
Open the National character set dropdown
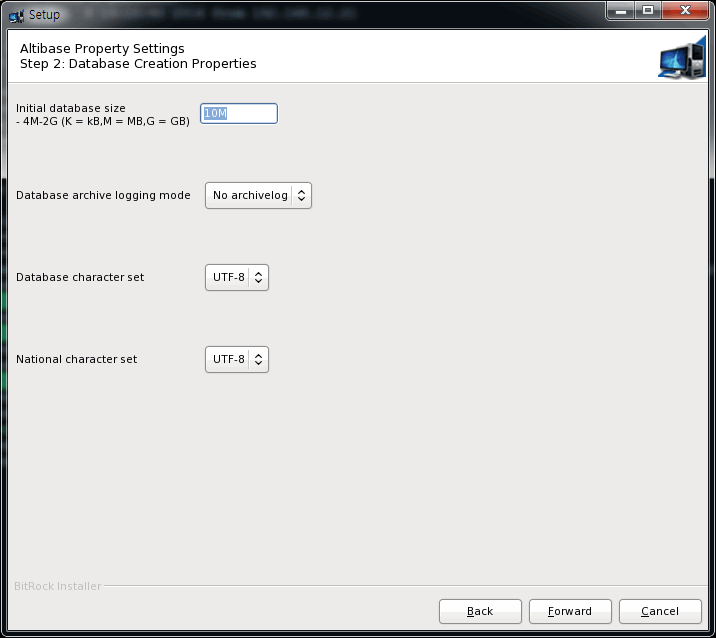pos(237,359)
